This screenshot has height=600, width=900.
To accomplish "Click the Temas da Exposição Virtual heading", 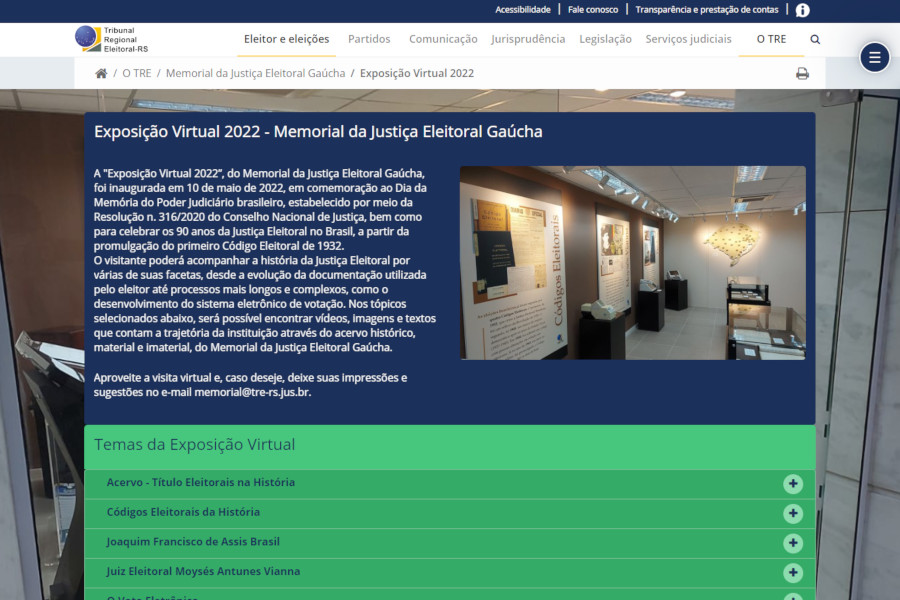I will coord(195,444).
